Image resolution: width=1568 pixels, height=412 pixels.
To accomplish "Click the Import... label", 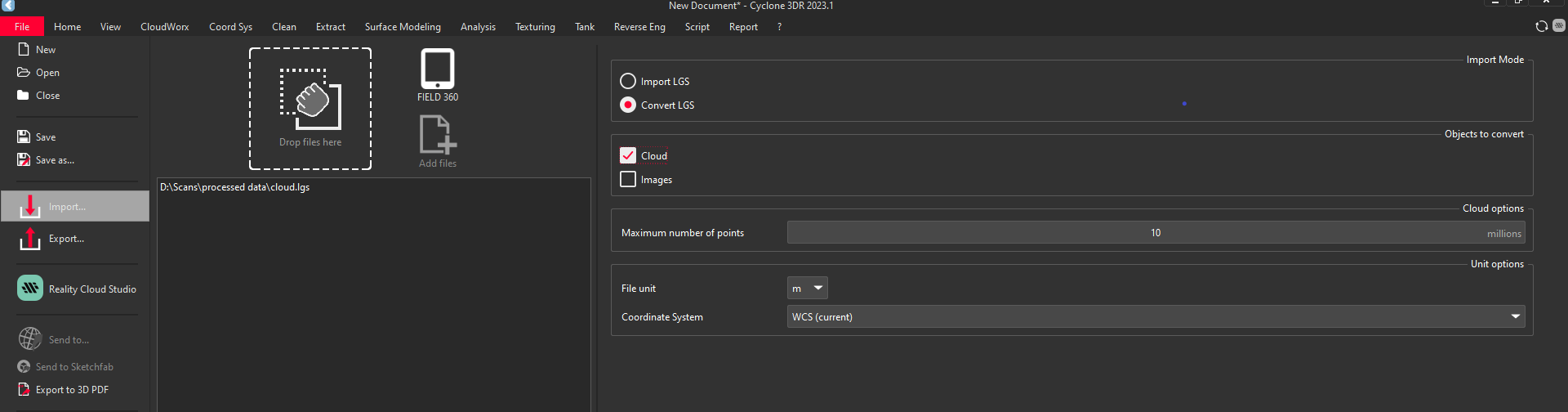I will click(67, 206).
